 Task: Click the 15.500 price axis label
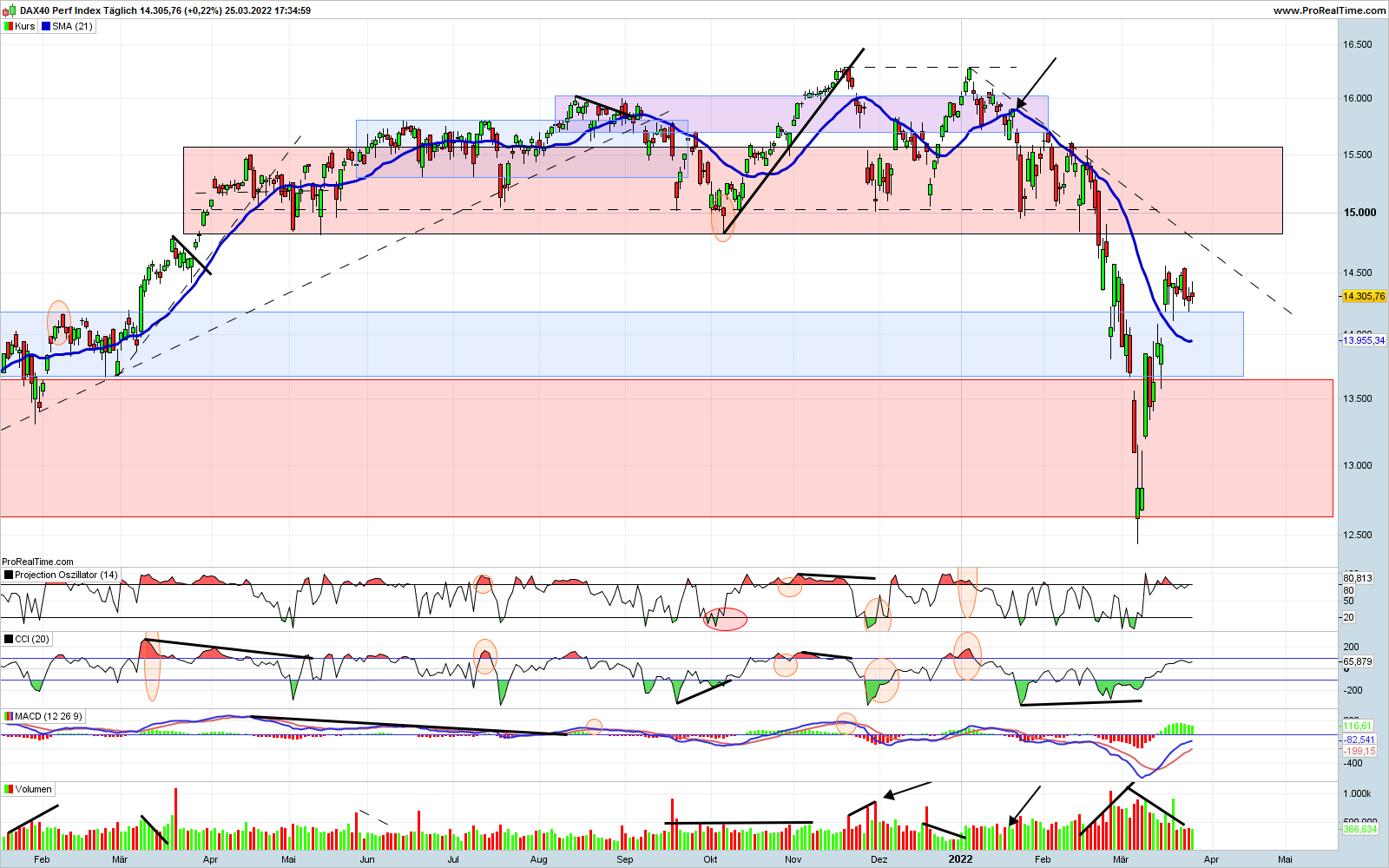coord(1358,155)
